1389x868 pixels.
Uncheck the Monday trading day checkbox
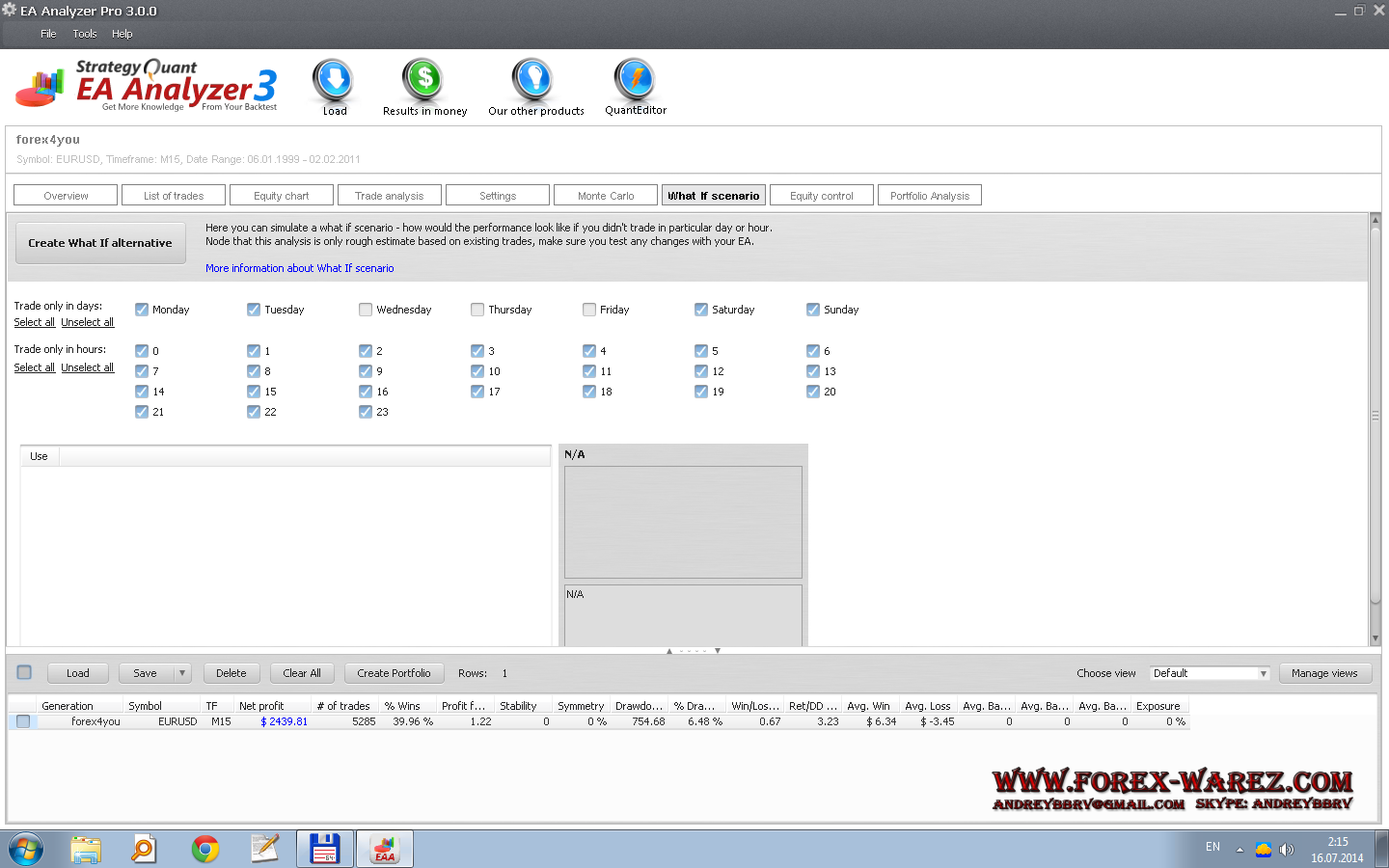[x=142, y=310]
